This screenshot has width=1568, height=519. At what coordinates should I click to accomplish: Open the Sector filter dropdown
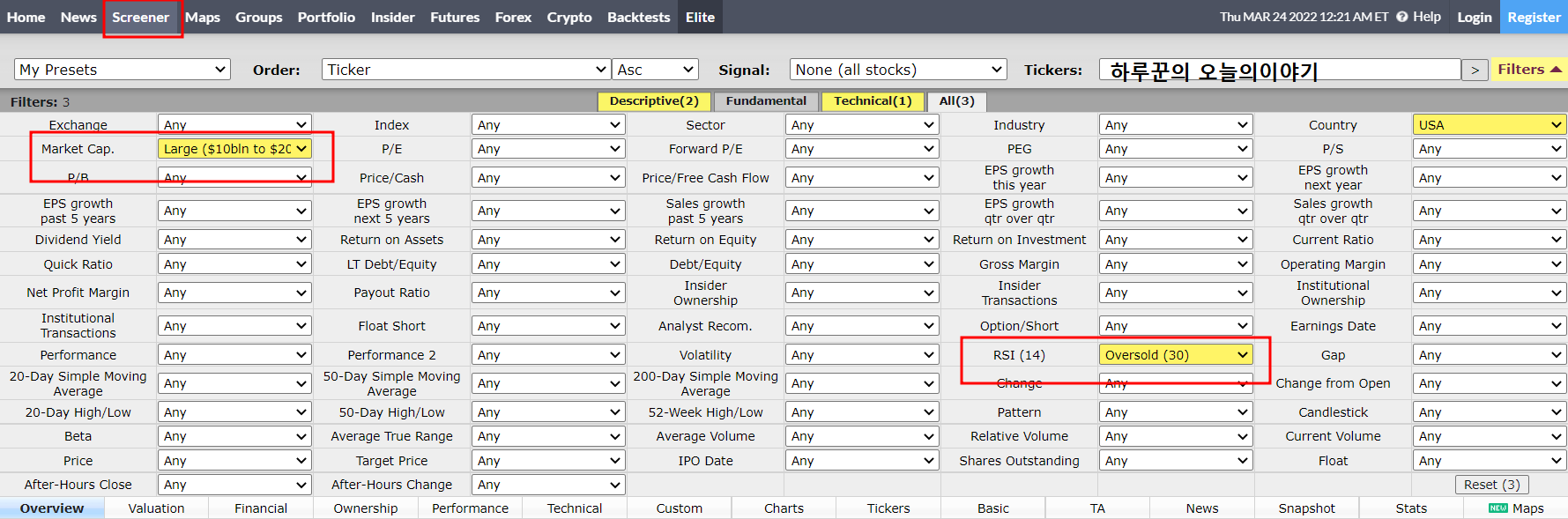pos(862,125)
